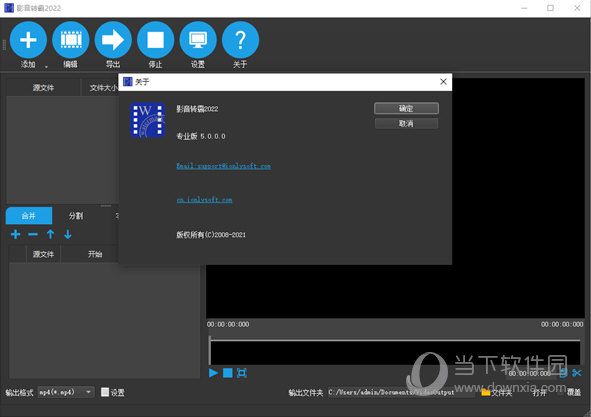This screenshot has width=591, height=417.
Task: Click the 编辑 (Edit) filmstrip icon
Action: [x=70, y=40]
